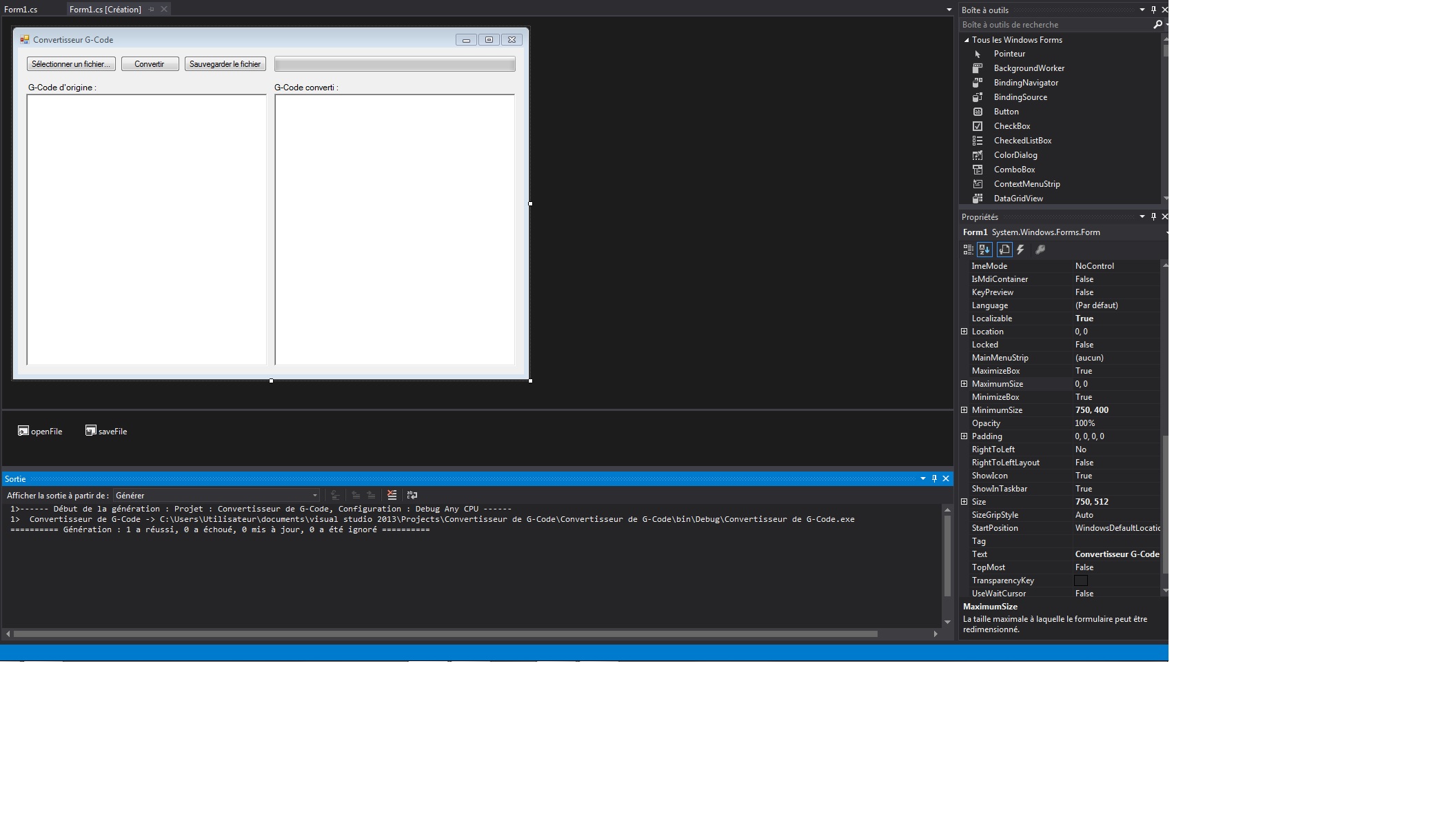Go to next message in Sortie toolbar

click(371, 495)
